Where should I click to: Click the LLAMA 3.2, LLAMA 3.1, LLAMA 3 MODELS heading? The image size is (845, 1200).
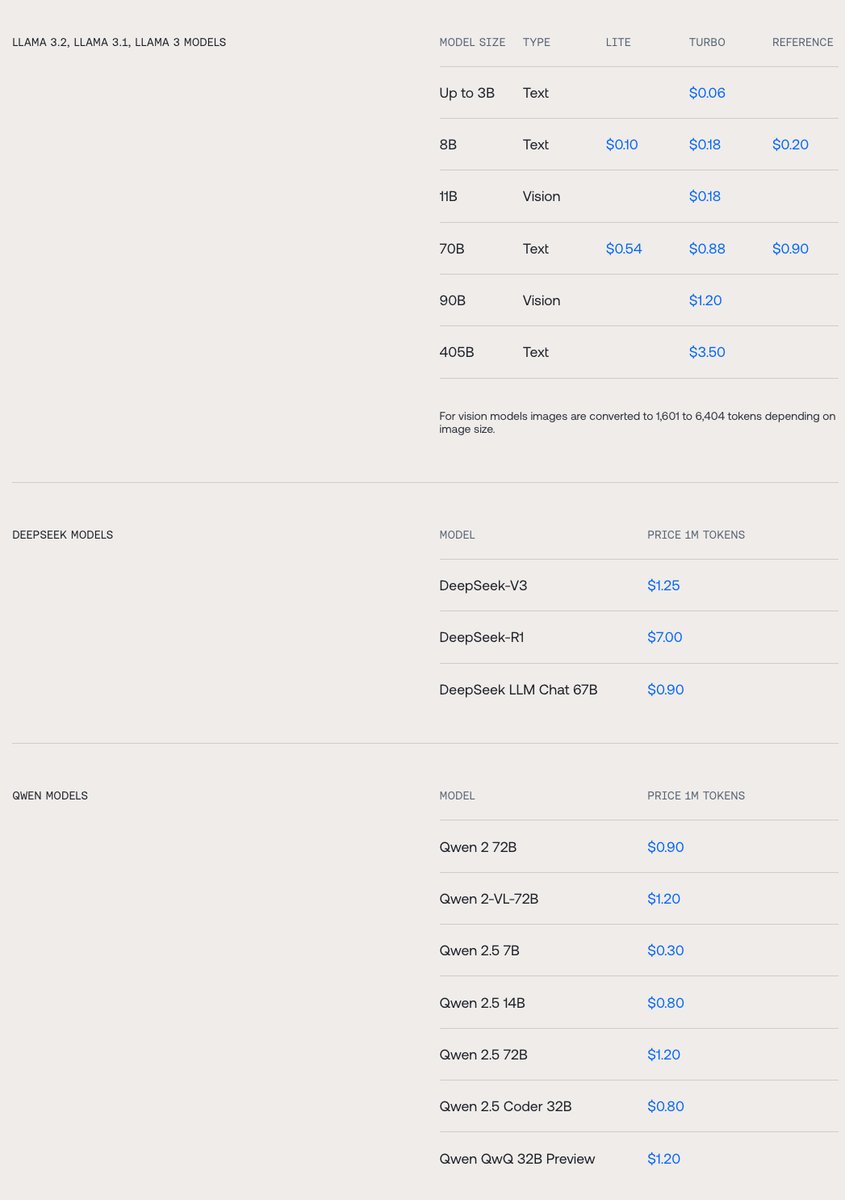coord(119,43)
